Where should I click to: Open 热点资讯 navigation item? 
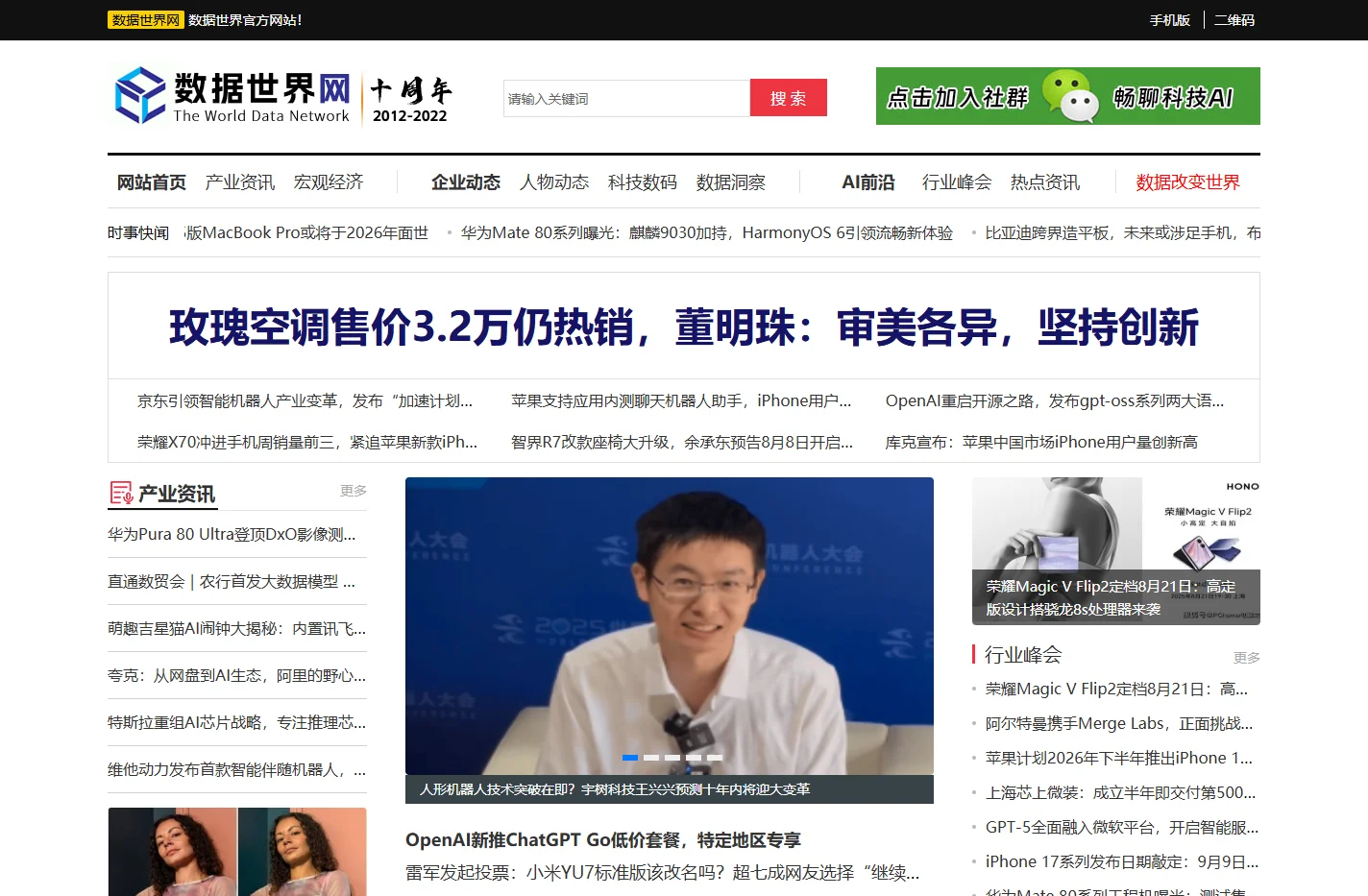1045,182
